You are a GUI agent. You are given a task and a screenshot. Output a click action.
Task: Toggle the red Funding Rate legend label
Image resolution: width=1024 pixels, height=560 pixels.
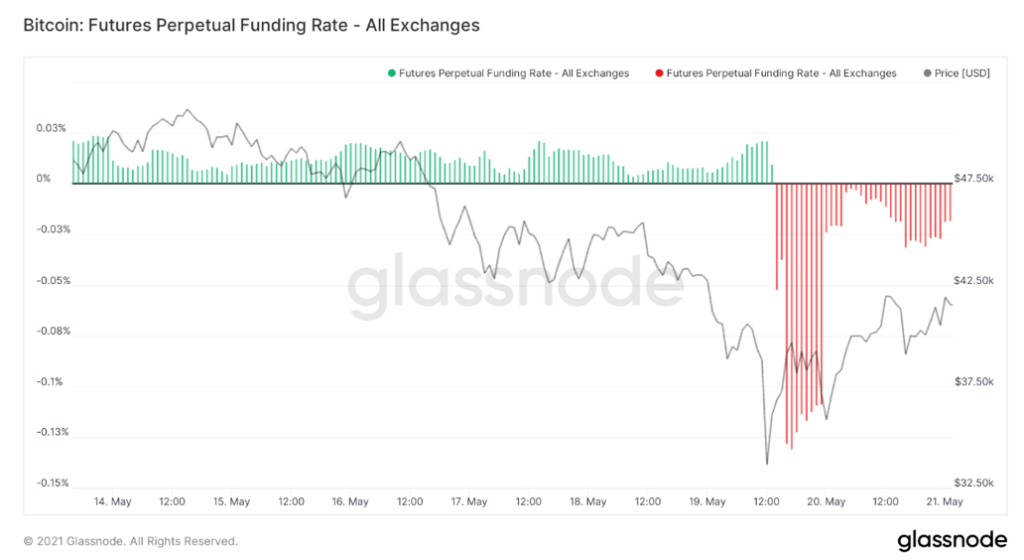(x=780, y=73)
